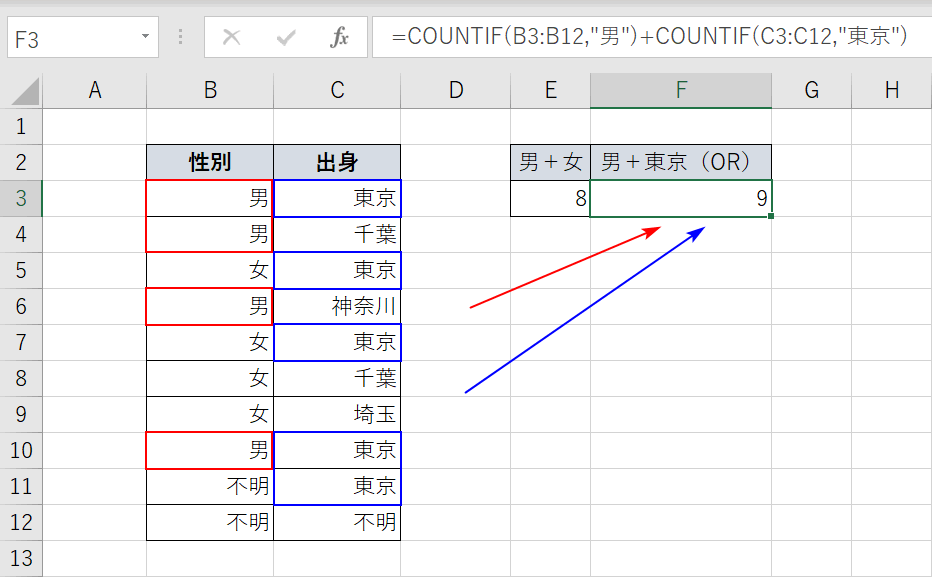
Task: Select row 3 header
Action: tap(22, 198)
